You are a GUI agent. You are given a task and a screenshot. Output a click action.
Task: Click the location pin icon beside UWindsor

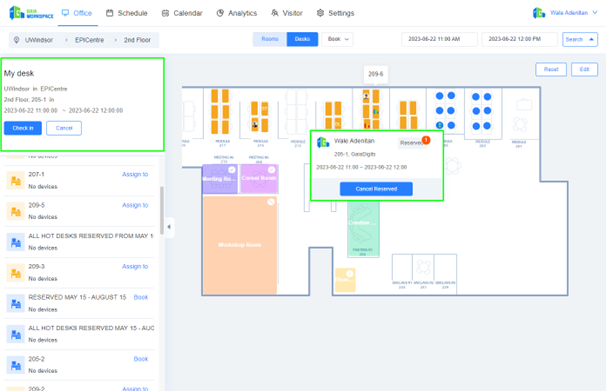click(x=16, y=40)
